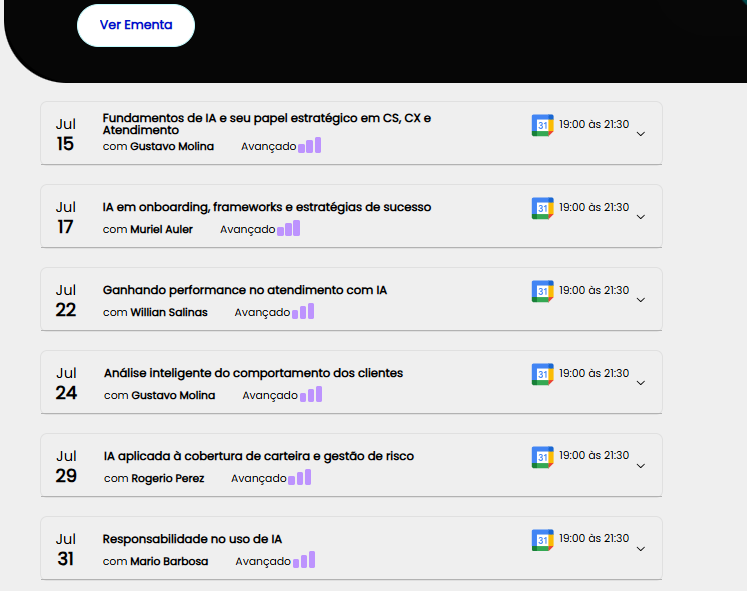Click the level bars icon in Jul 15 row

coord(310,145)
